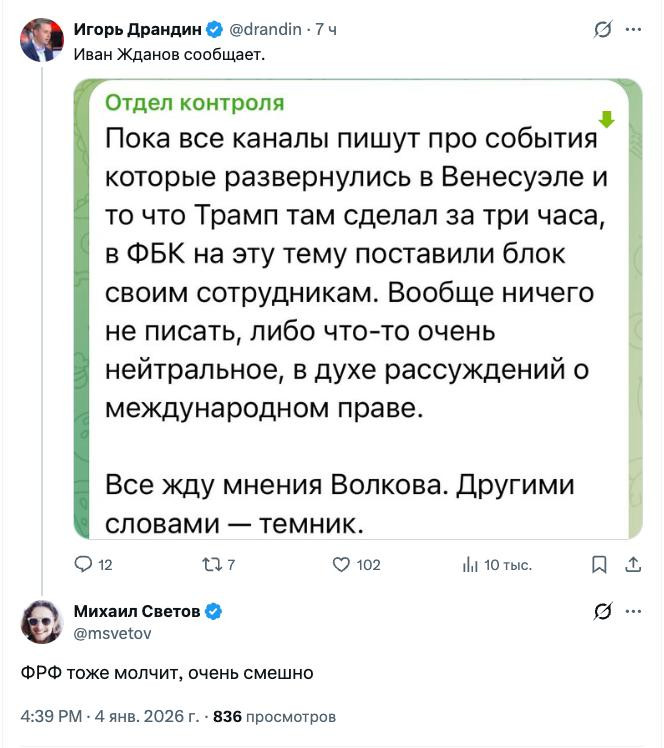Like the post with 102 likes
Image resolution: width=664 pixels, height=748 pixels.
click(x=341, y=565)
